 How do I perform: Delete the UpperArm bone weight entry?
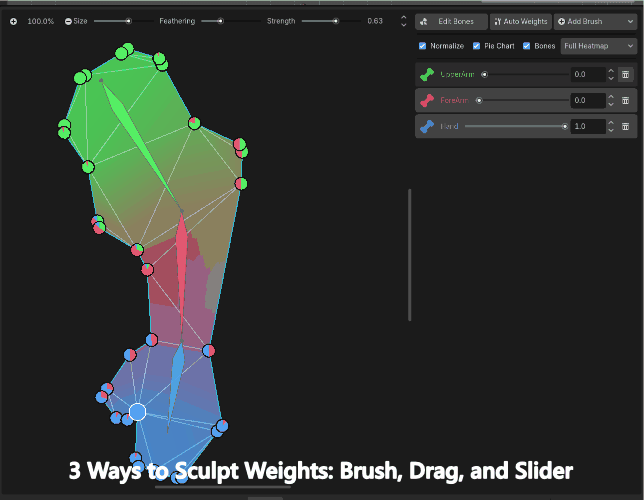point(625,74)
